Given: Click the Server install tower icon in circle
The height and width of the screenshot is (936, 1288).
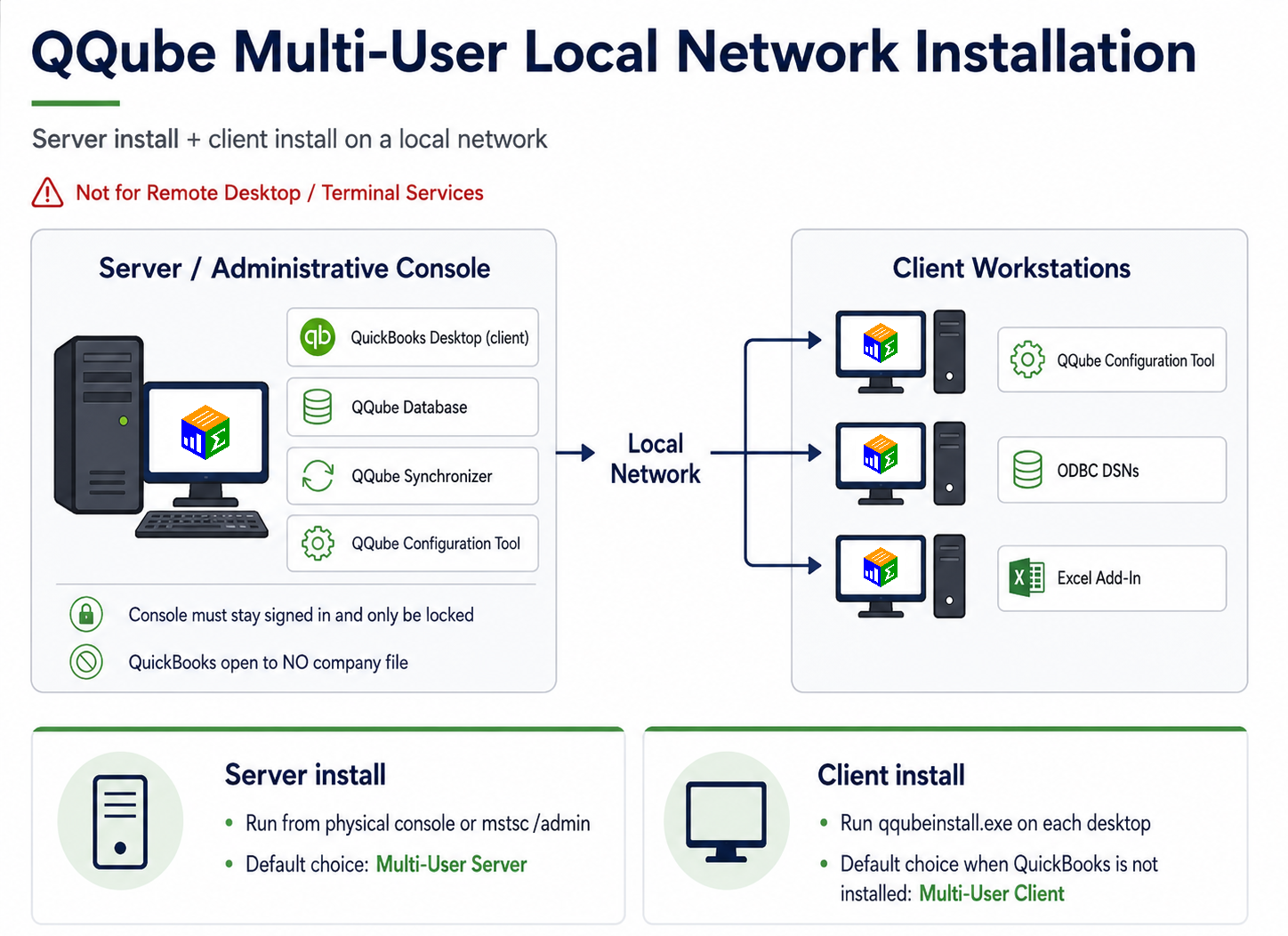Looking at the screenshot, I should pyautogui.click(x=120, y=822).
